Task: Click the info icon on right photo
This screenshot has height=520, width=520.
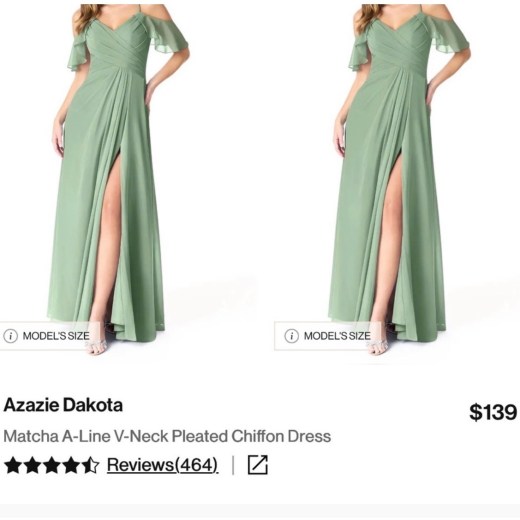Action: 291,336
